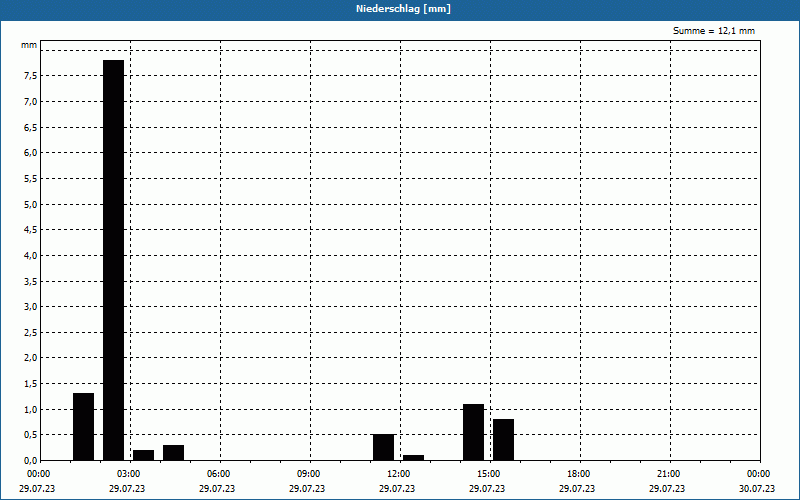Screen dimensions: 800x500
Task: Click the 0,0 y-axis value
Action: pyautogui.click(x=31, y=460)
